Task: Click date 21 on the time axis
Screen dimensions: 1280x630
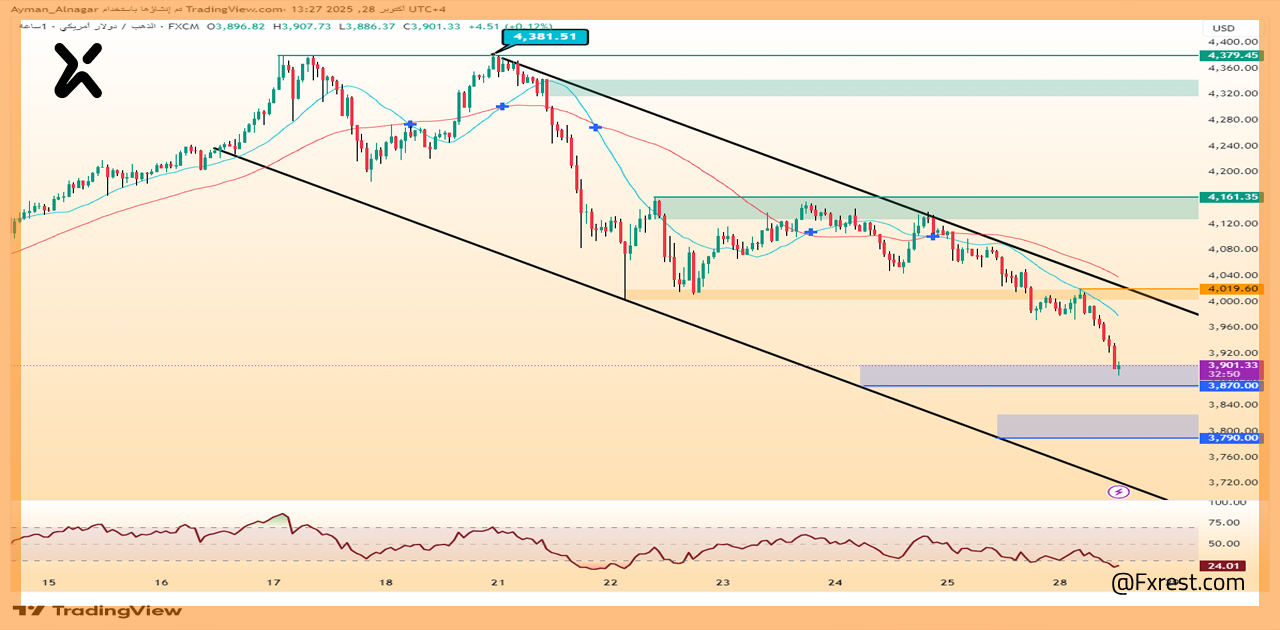Action: (498, 582)
